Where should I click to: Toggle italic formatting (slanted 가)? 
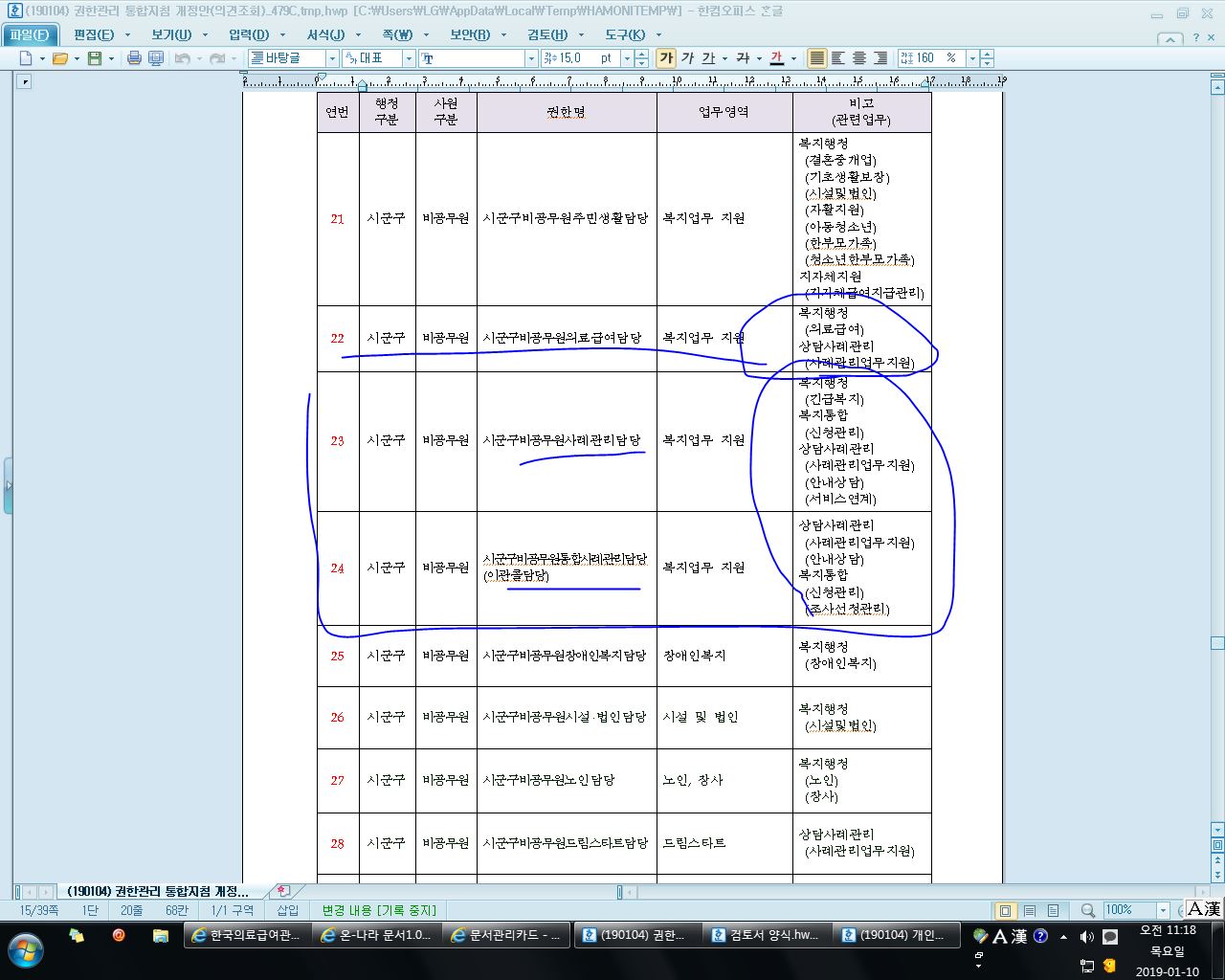coord(687,58)
